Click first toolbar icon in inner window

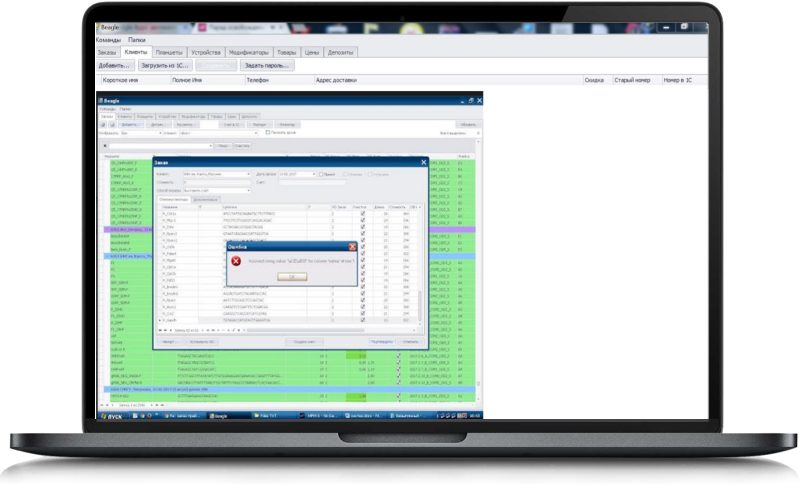click(x=103, y=124)
